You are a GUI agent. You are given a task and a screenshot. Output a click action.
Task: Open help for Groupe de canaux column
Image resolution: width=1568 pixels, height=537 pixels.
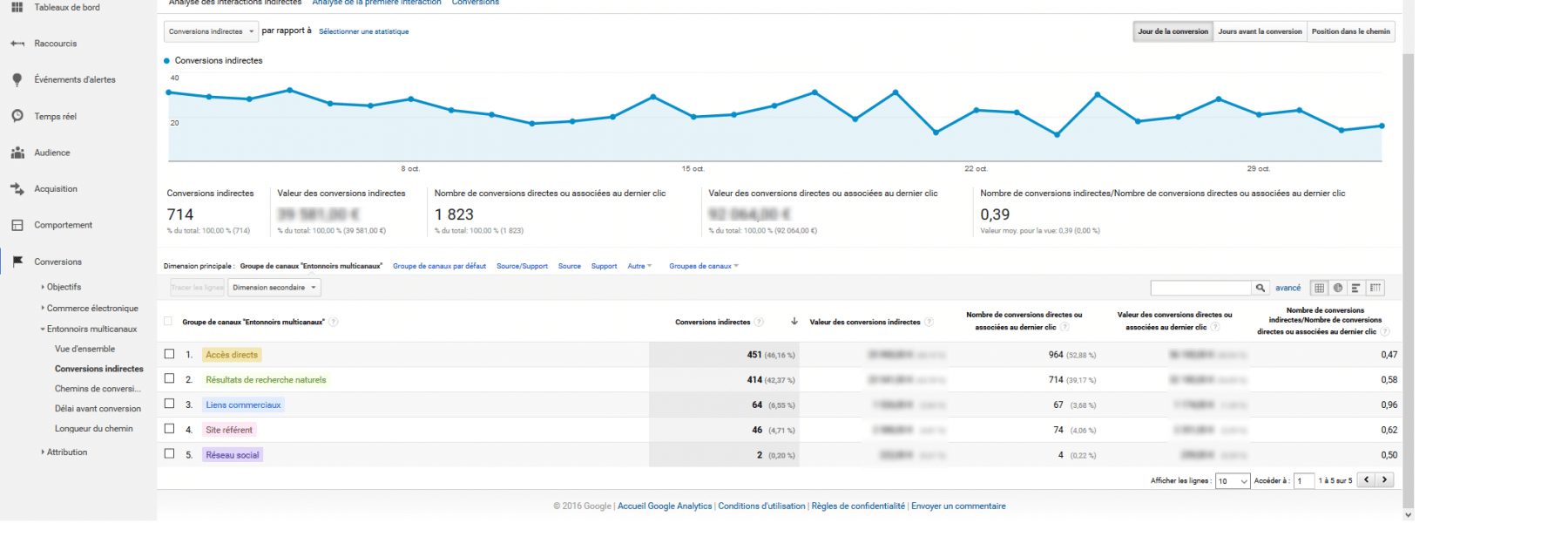tap(334, 322)
